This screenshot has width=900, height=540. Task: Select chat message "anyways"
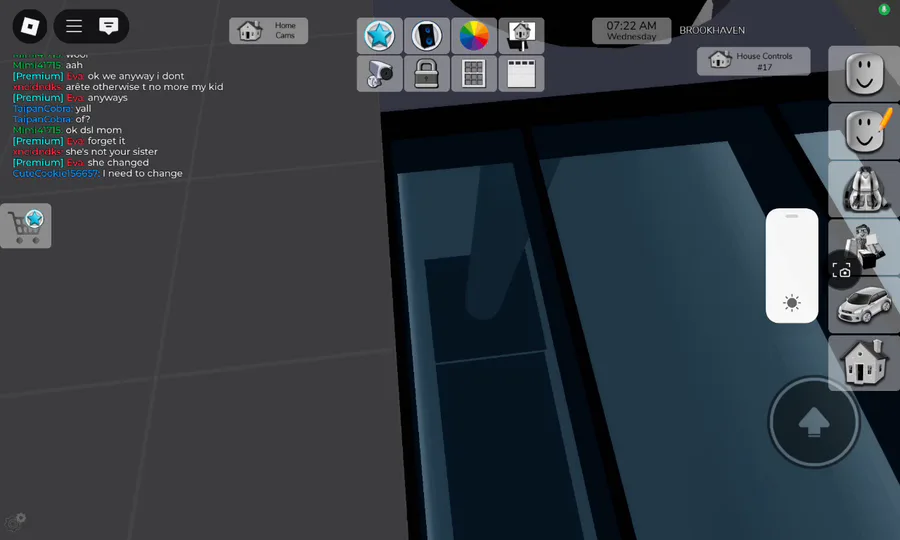(x=107, y=98)
